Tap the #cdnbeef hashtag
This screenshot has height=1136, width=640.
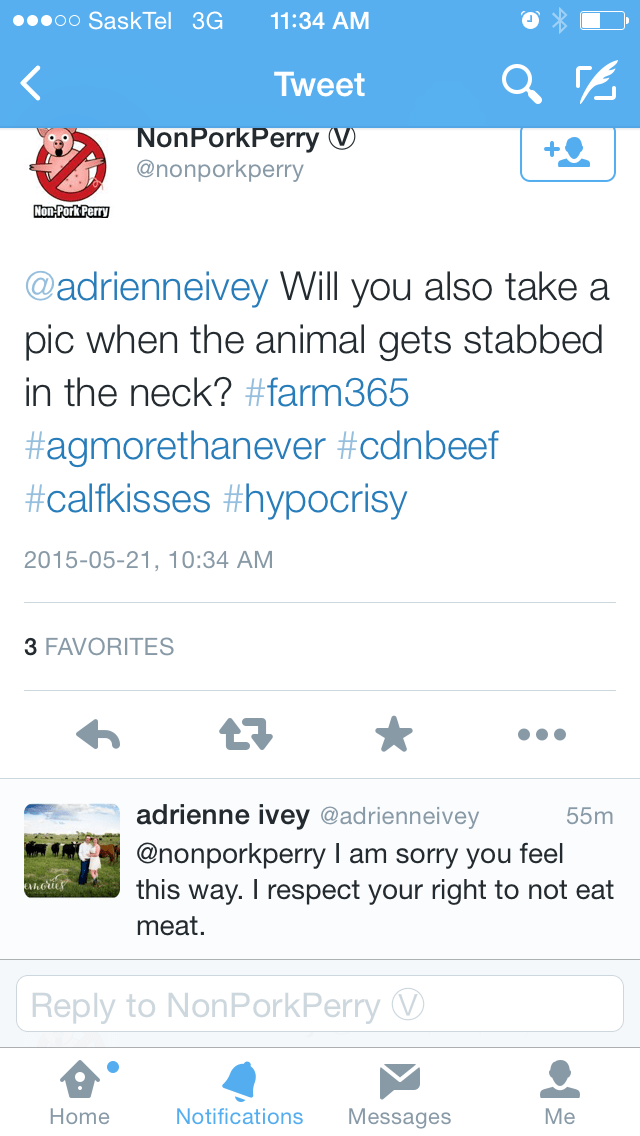tap(418, 445)
